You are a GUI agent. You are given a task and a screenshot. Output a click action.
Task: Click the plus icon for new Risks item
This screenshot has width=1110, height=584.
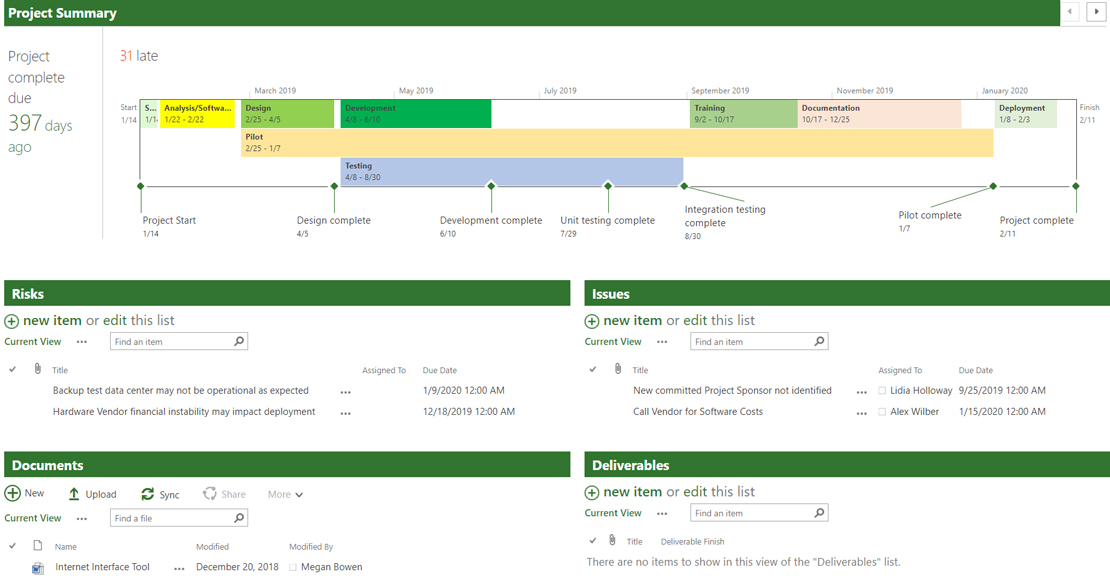click(12, 321)
